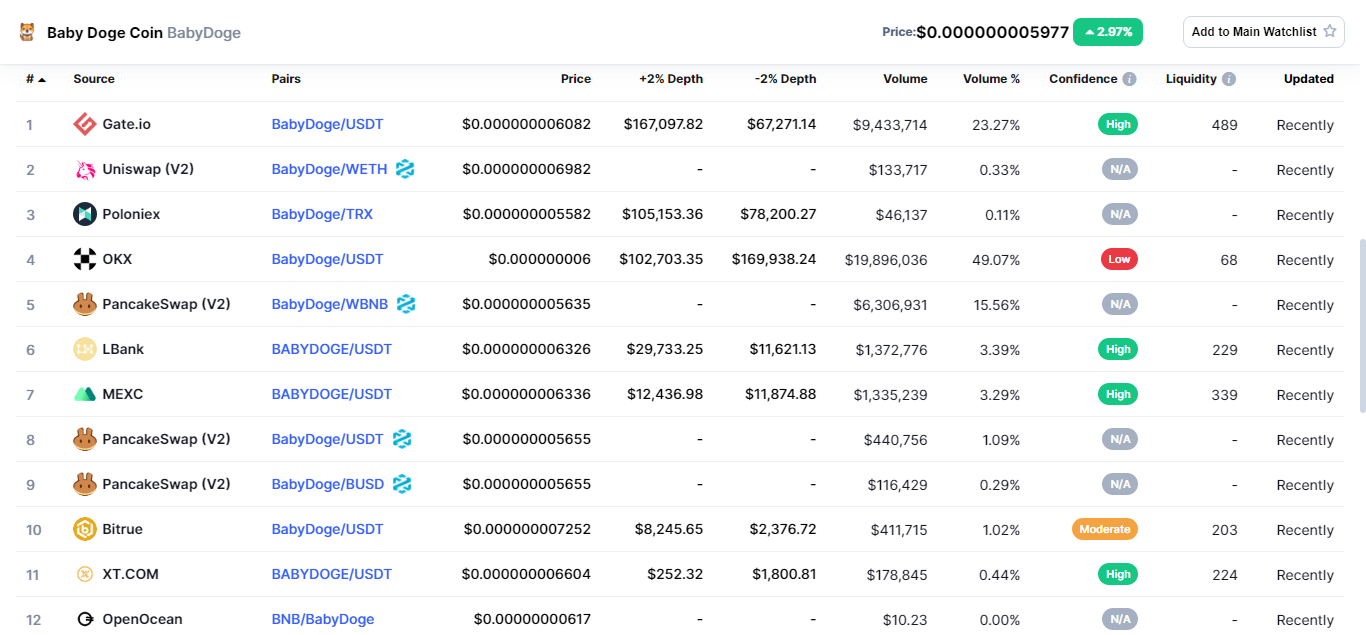Click the liquidity score 489
1366x635 pixels.
tap(1224, 125)
